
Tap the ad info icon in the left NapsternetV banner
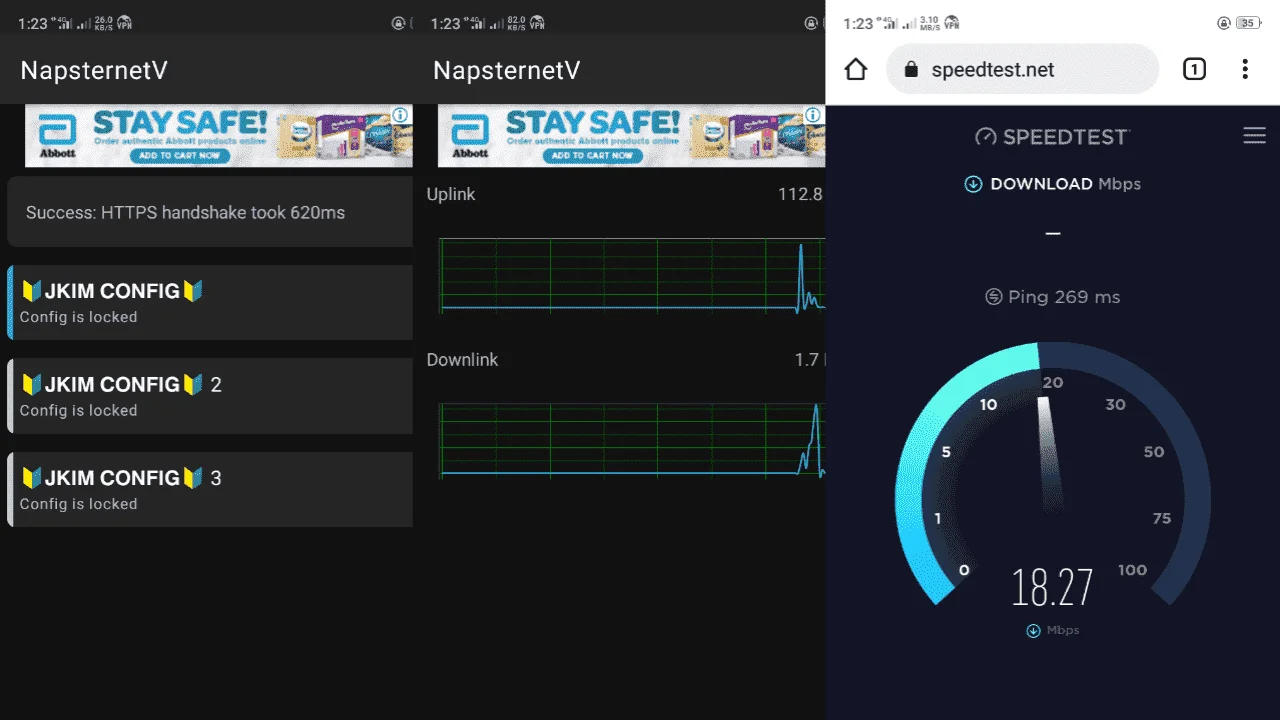[401, 115]
